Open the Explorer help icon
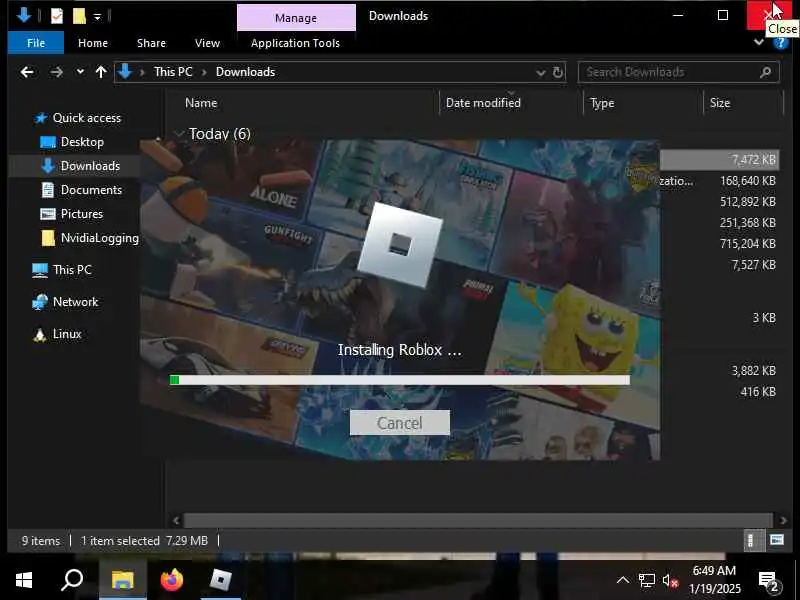This screenshot has height=600, width=800. click(781, 43)
